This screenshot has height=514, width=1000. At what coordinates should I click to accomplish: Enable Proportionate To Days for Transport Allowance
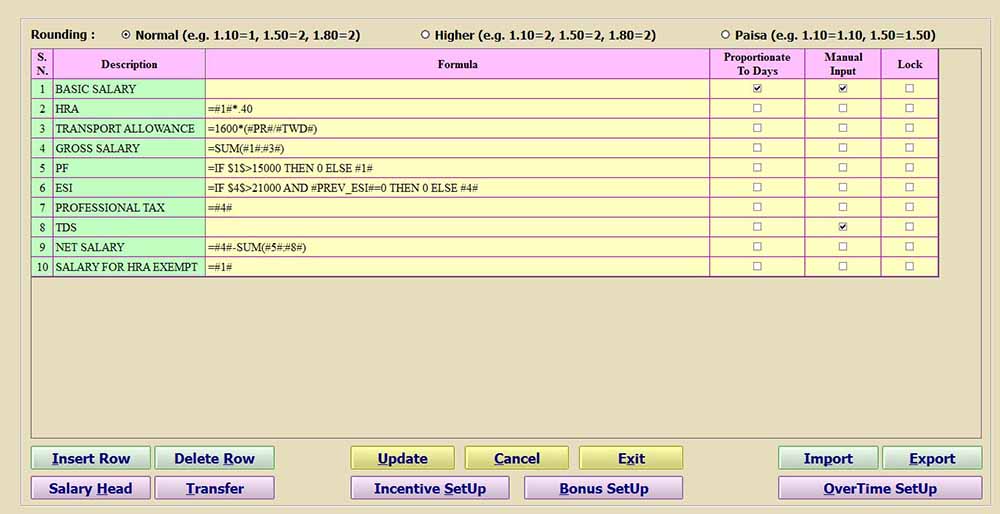(757, 128)
